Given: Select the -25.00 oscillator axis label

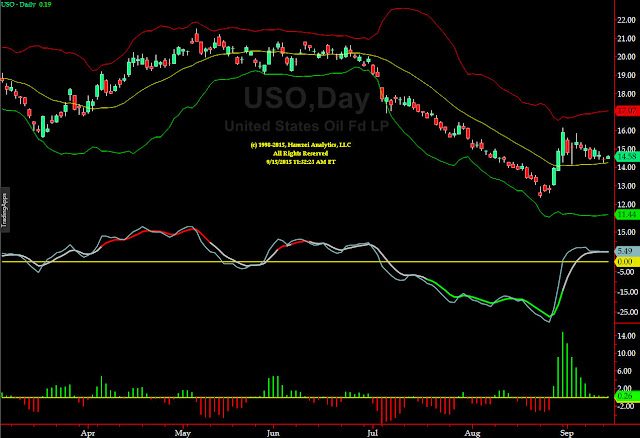Looking at the screenshot, I should (626, 312).
